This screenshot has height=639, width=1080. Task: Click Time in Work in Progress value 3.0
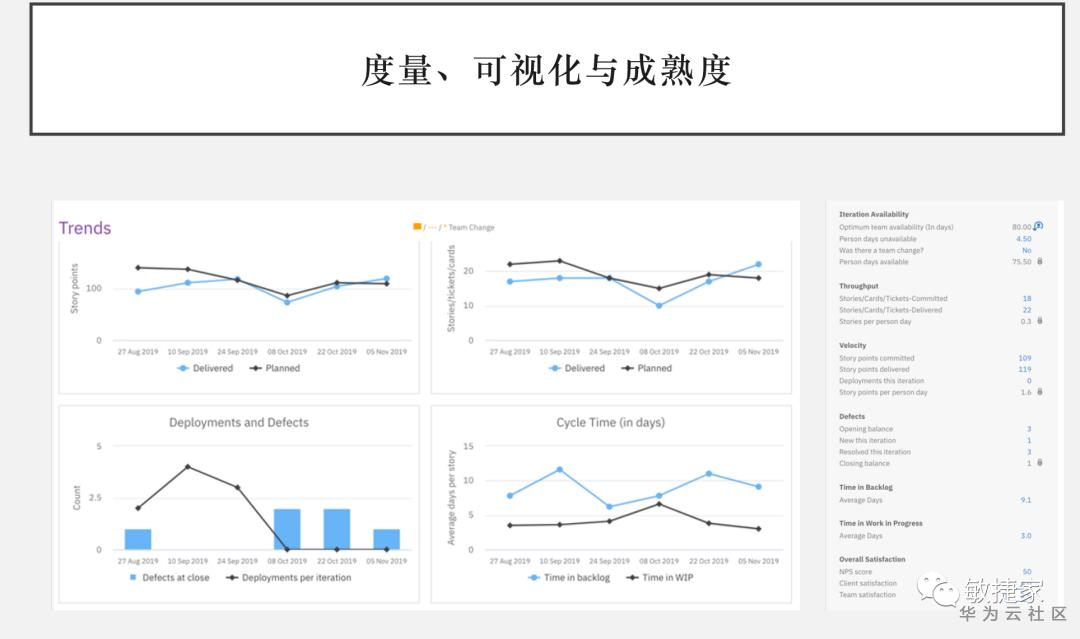click(1026, 535)
